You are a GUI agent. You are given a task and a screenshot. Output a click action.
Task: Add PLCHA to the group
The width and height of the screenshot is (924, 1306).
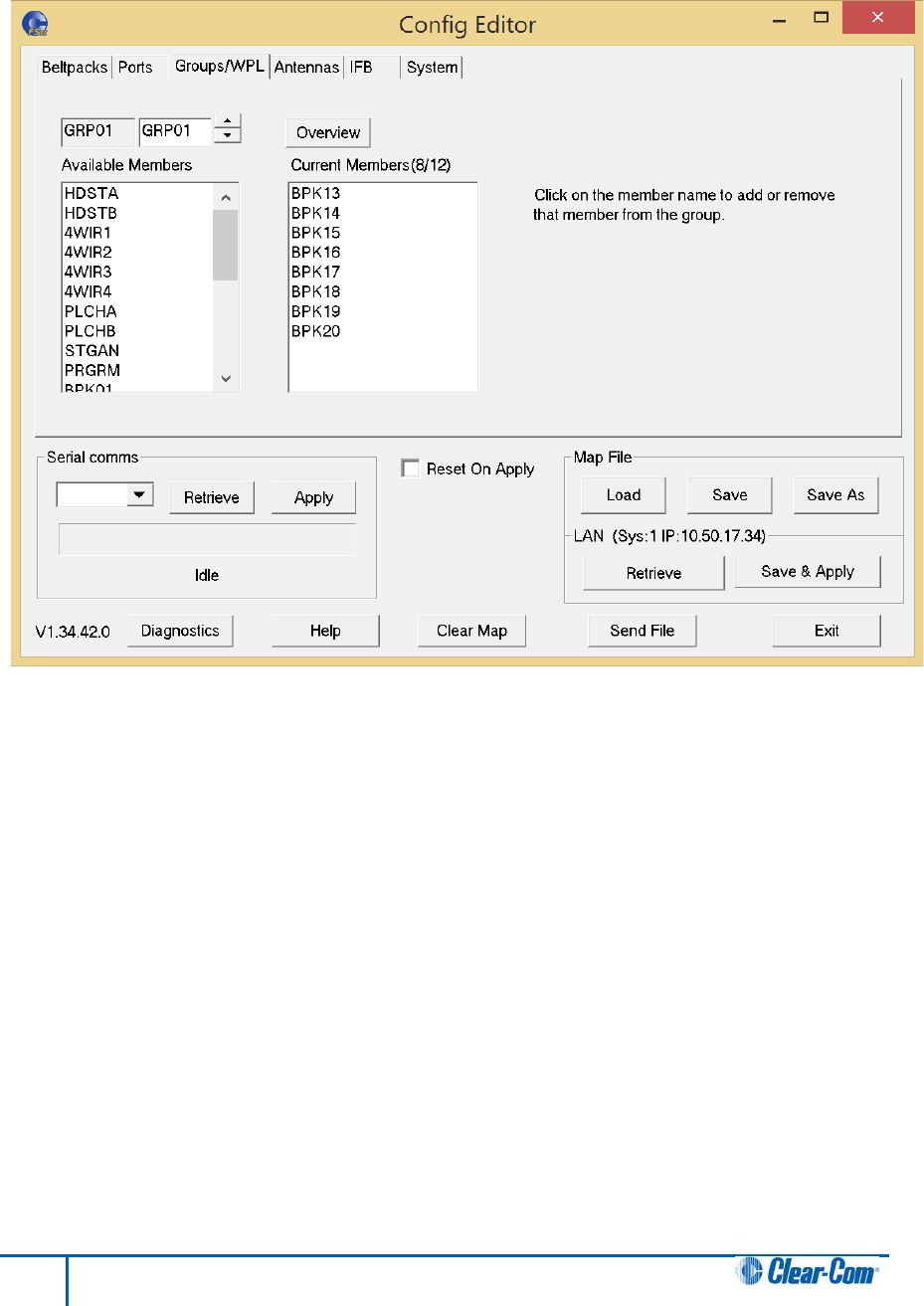tap(91, 311)
